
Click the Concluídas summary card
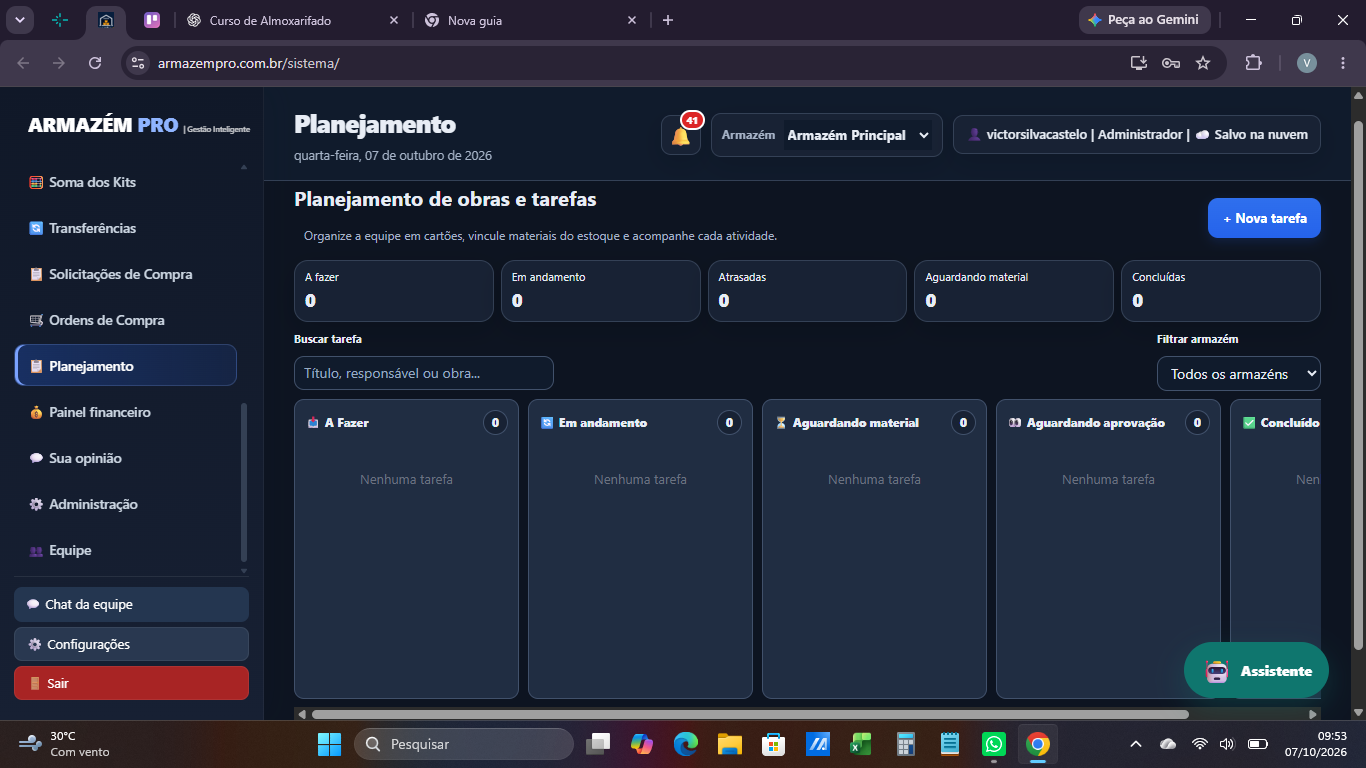pyautogui.click(x=1220, y=291)
